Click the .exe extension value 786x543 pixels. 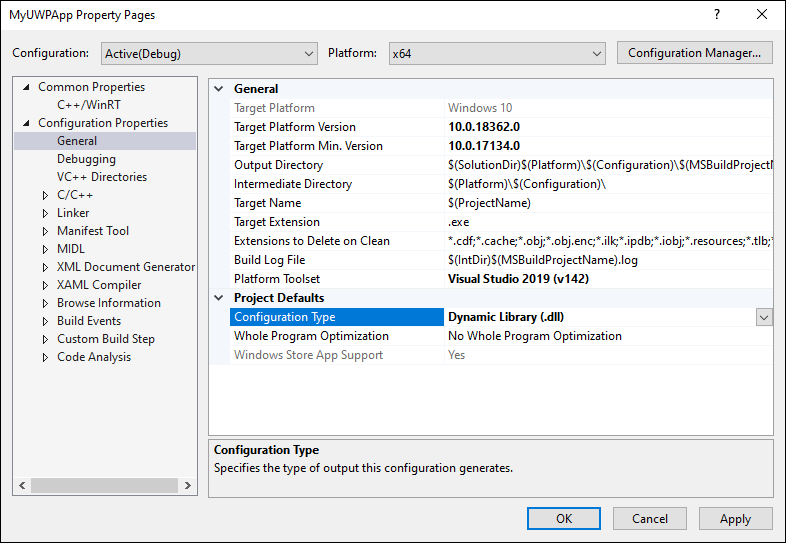(x=458, y=222)
